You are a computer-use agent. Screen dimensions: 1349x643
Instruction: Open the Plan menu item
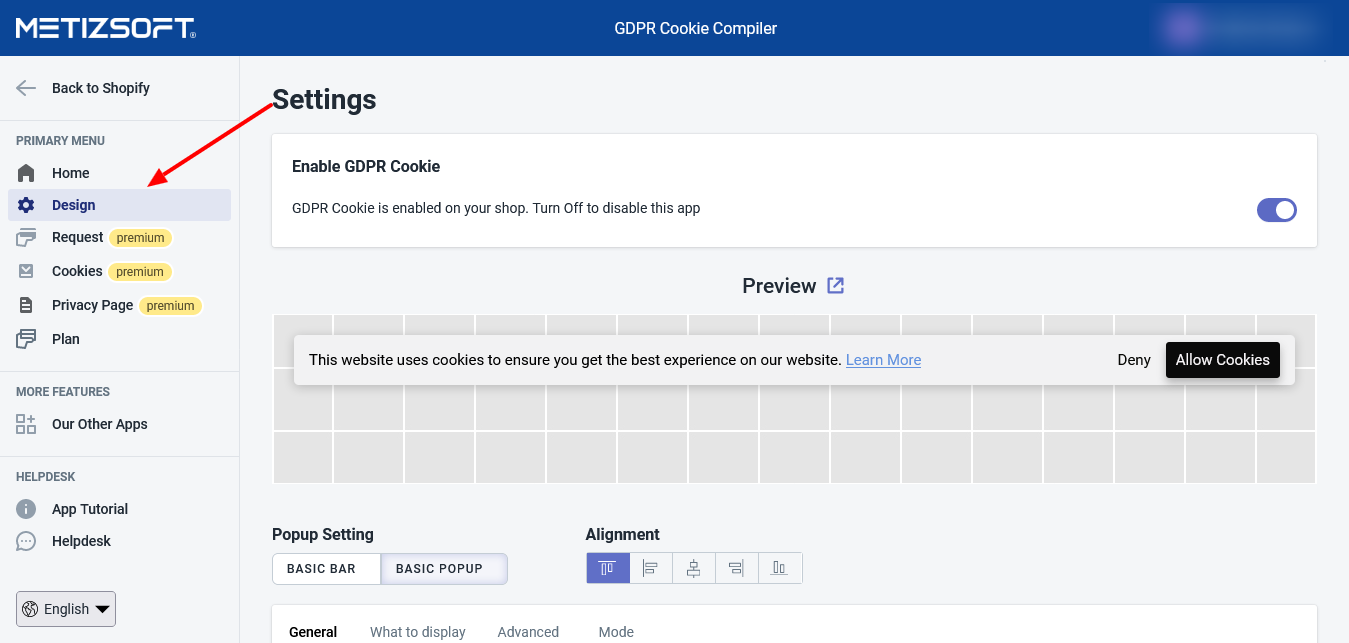pos(66,339)
